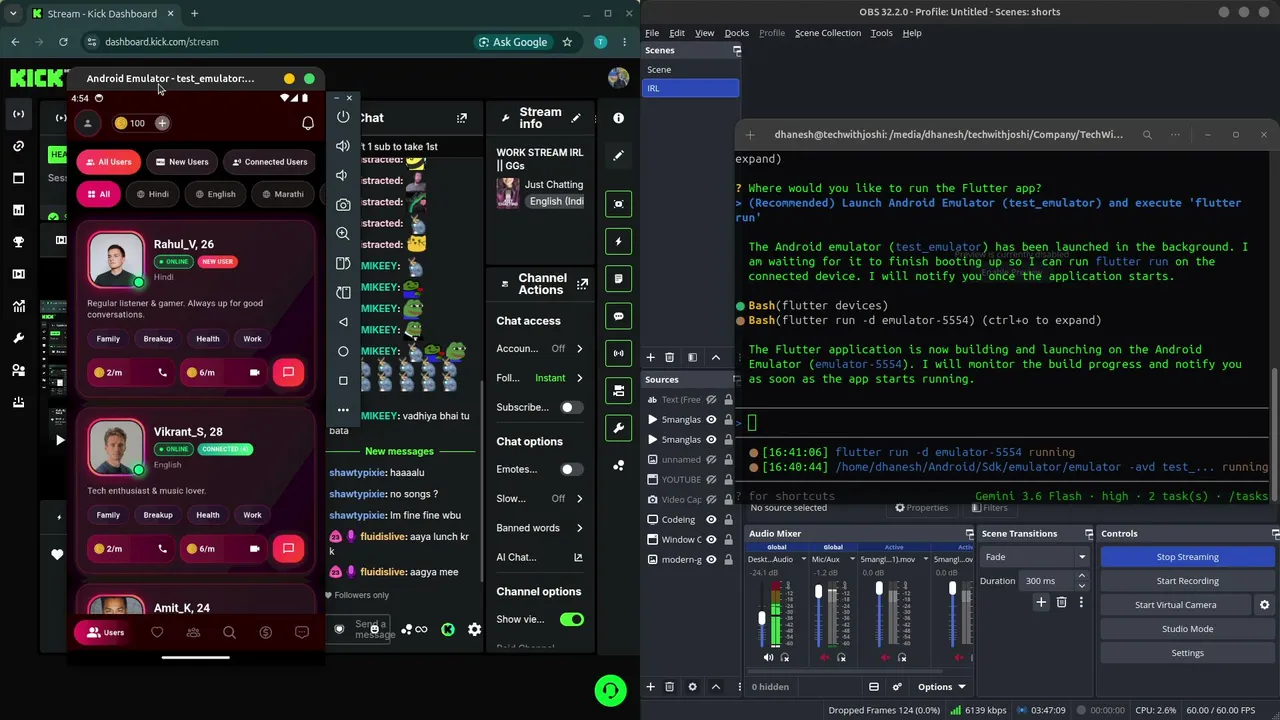The width and height of the screenshot is (1280, 720).
Task: Show the unnamed source in OBS
Action: [711, 460]
